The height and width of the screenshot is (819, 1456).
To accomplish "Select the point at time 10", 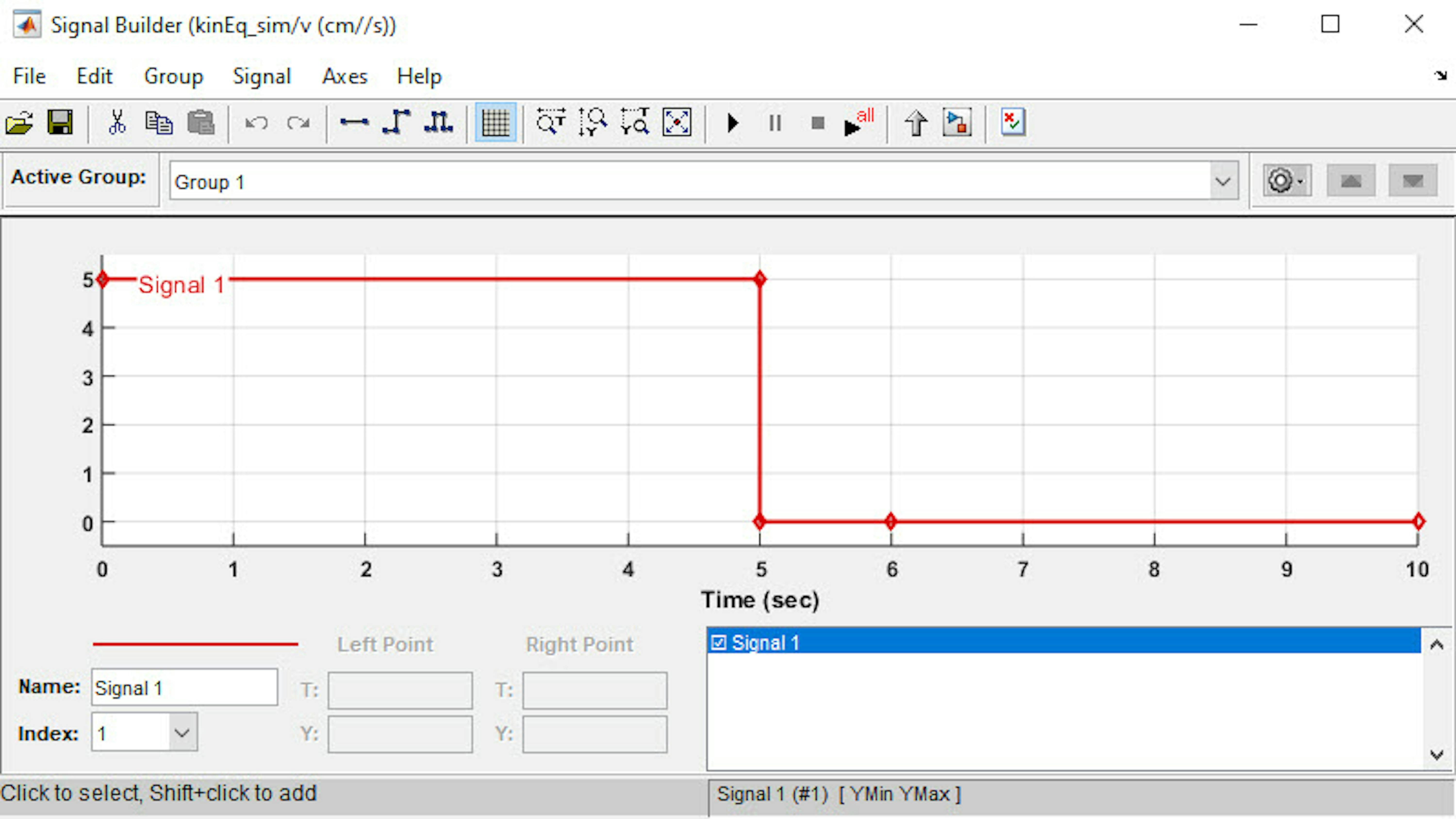I will [1418, 522].
